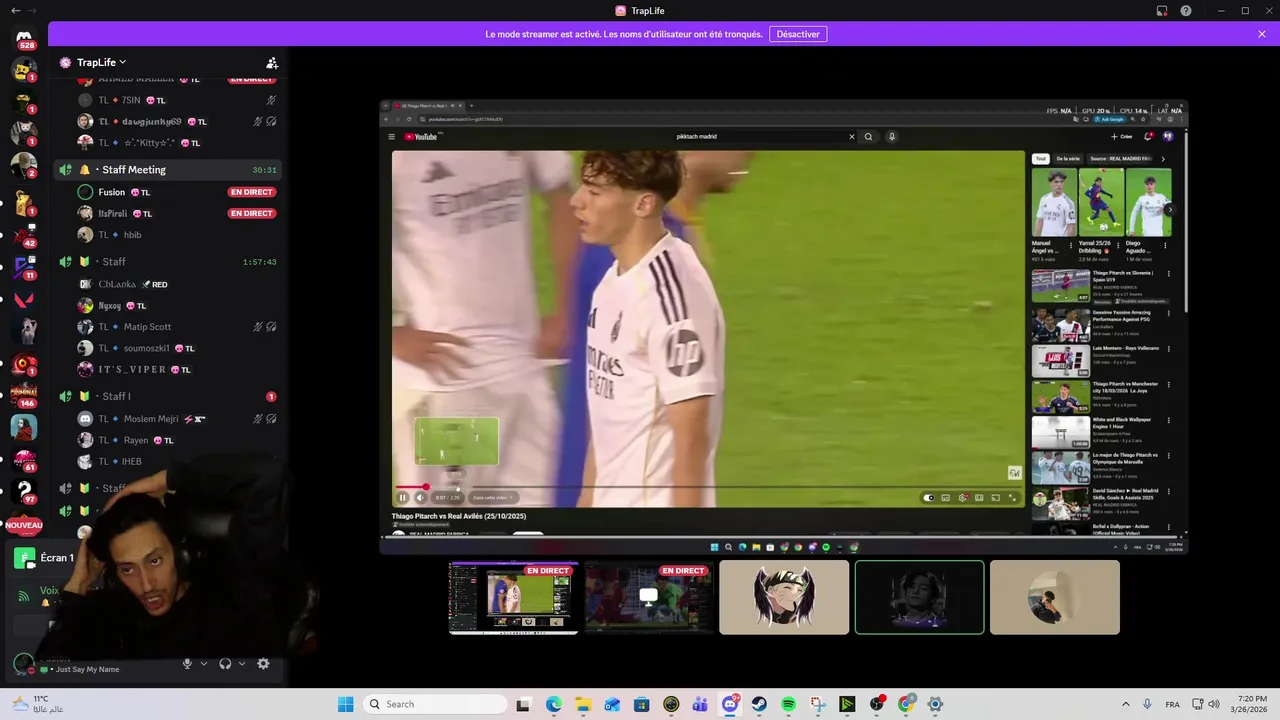This screenshot has height=720, width=1280.
Task: Open Discord help question mark icon
Action: click(x=1186, y=11)
